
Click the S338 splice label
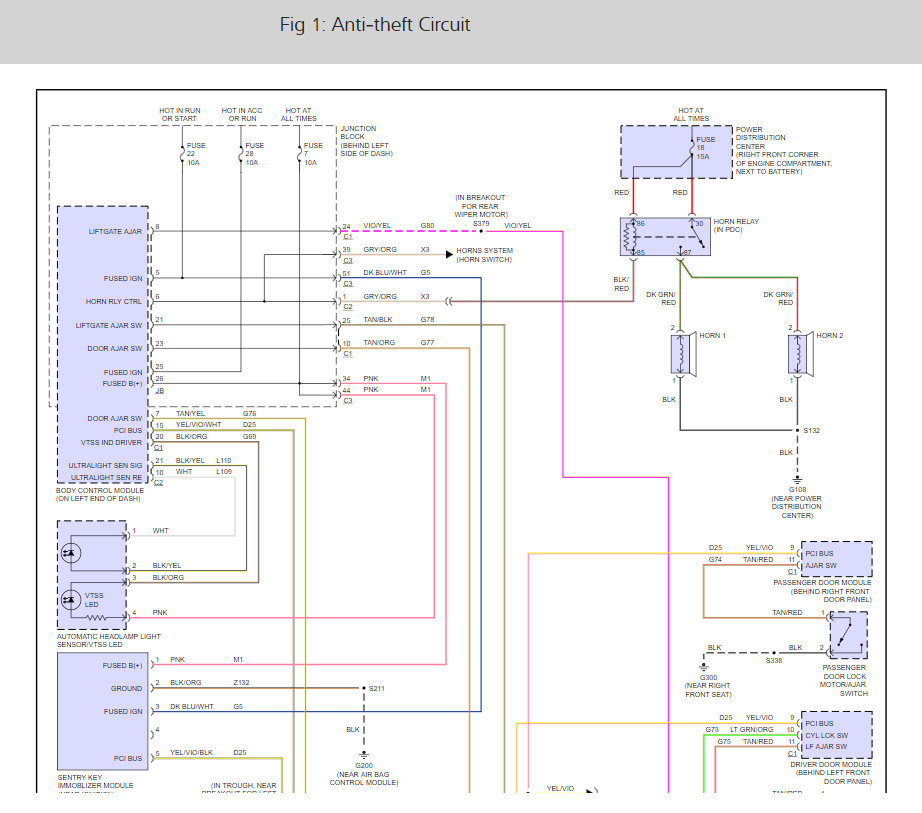774,661
